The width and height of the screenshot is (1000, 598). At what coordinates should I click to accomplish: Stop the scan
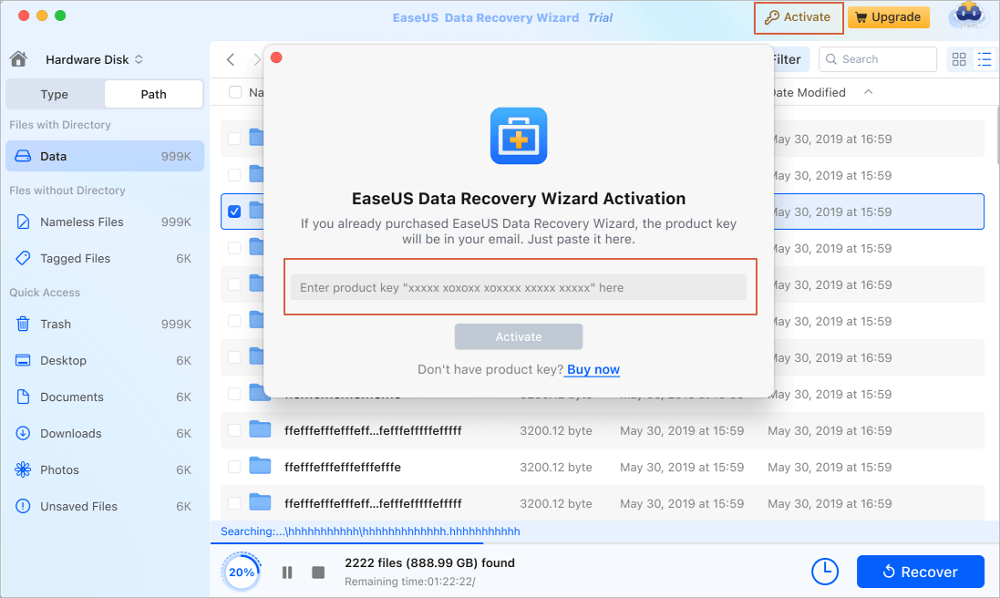318,572
